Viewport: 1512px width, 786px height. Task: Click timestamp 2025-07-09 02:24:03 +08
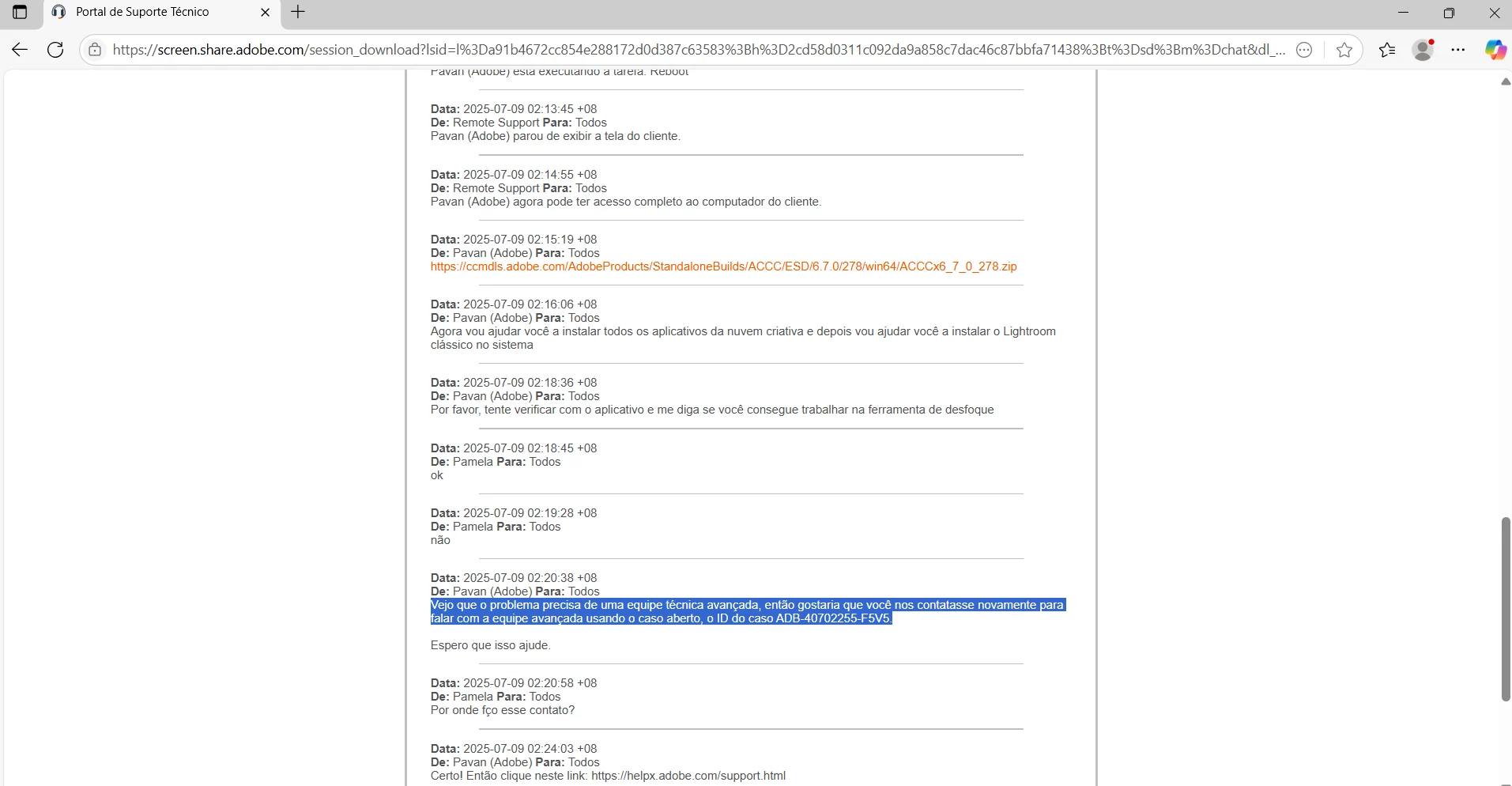point(530,749)
